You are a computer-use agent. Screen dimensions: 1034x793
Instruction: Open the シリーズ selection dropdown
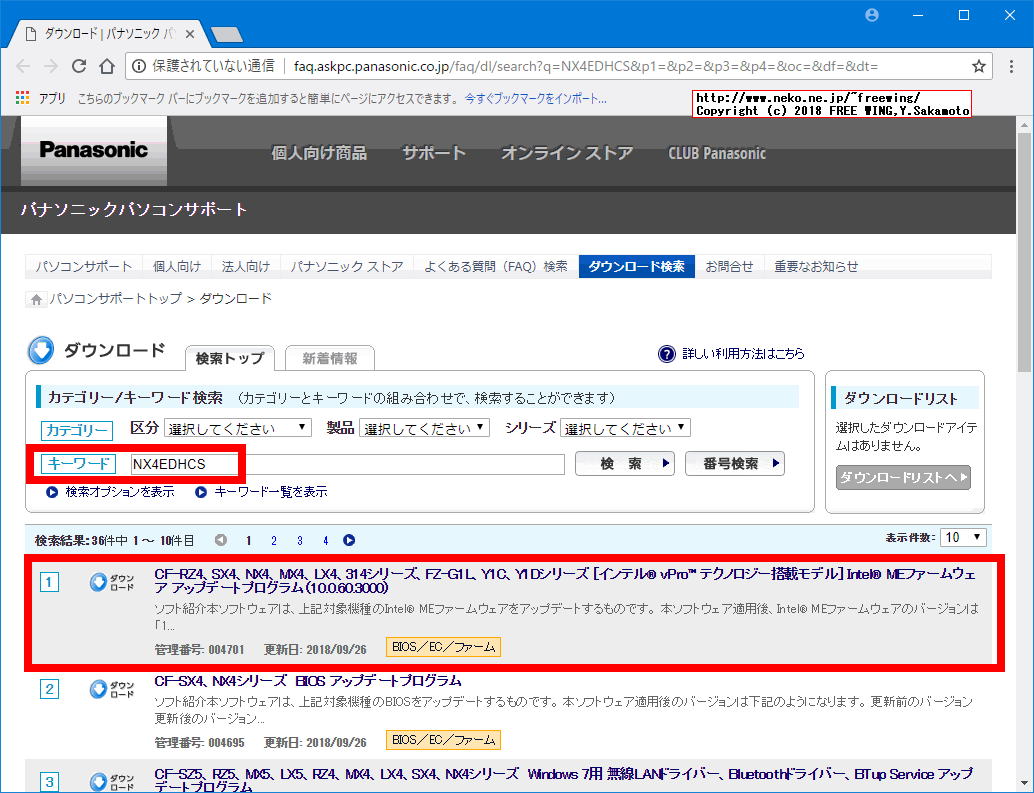click(624, 427)
